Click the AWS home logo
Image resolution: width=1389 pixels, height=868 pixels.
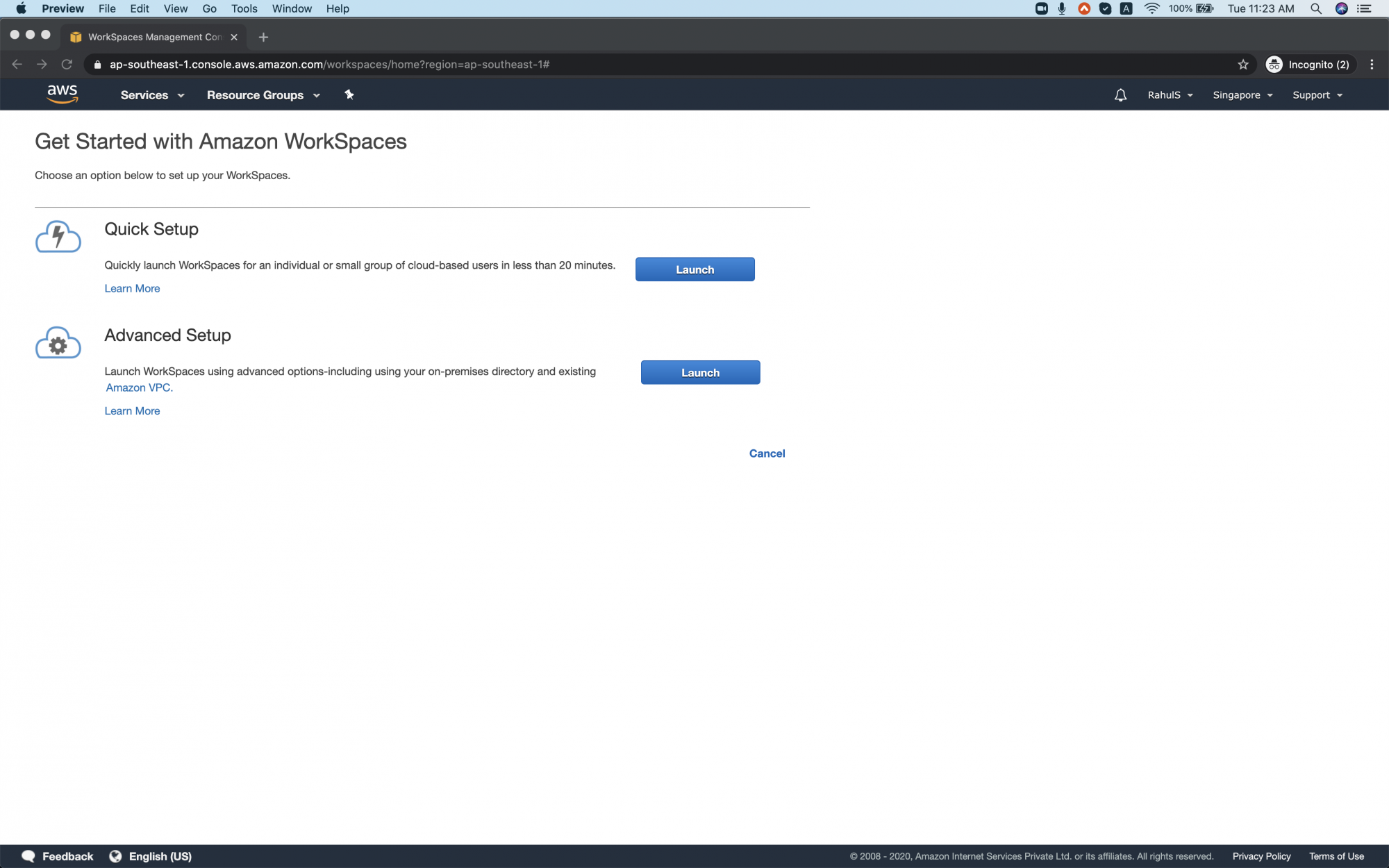[63, 94]
